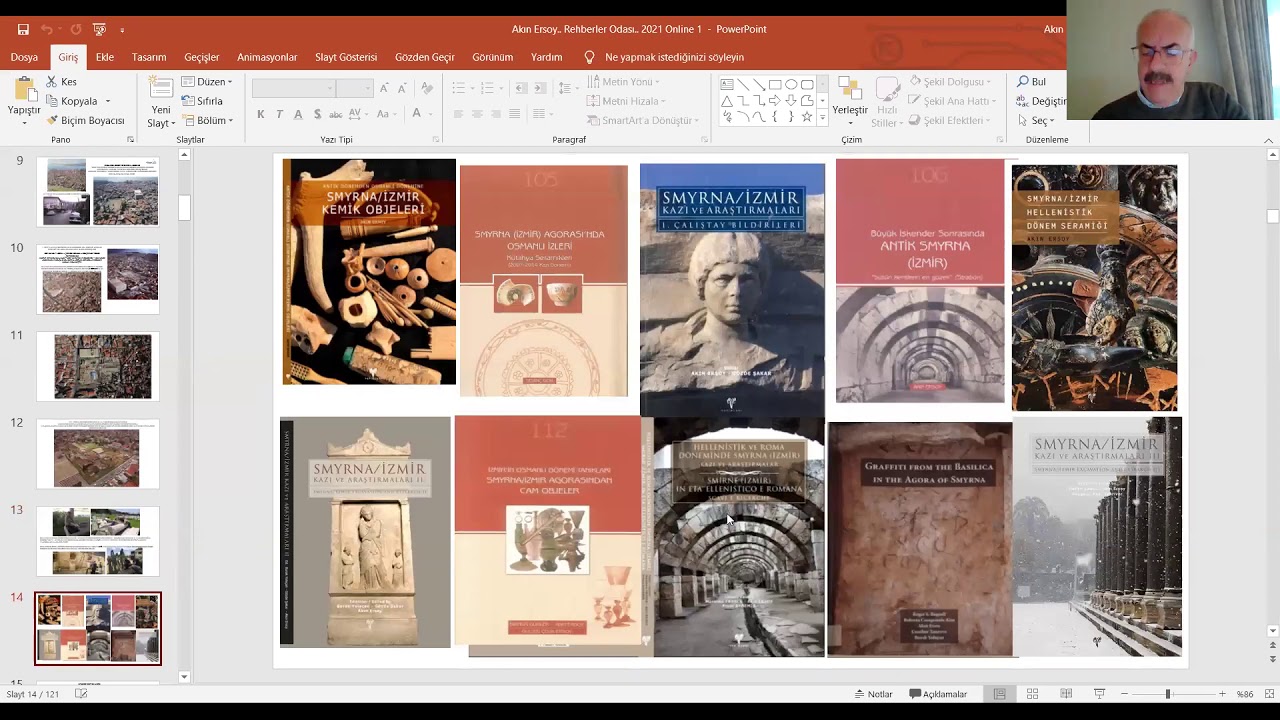Image resolution: width=1280 pixels, height=720 pixels.
Task: Open the Gözden Geçir tab
Action: pyautogui.click(x=425, y=57)
